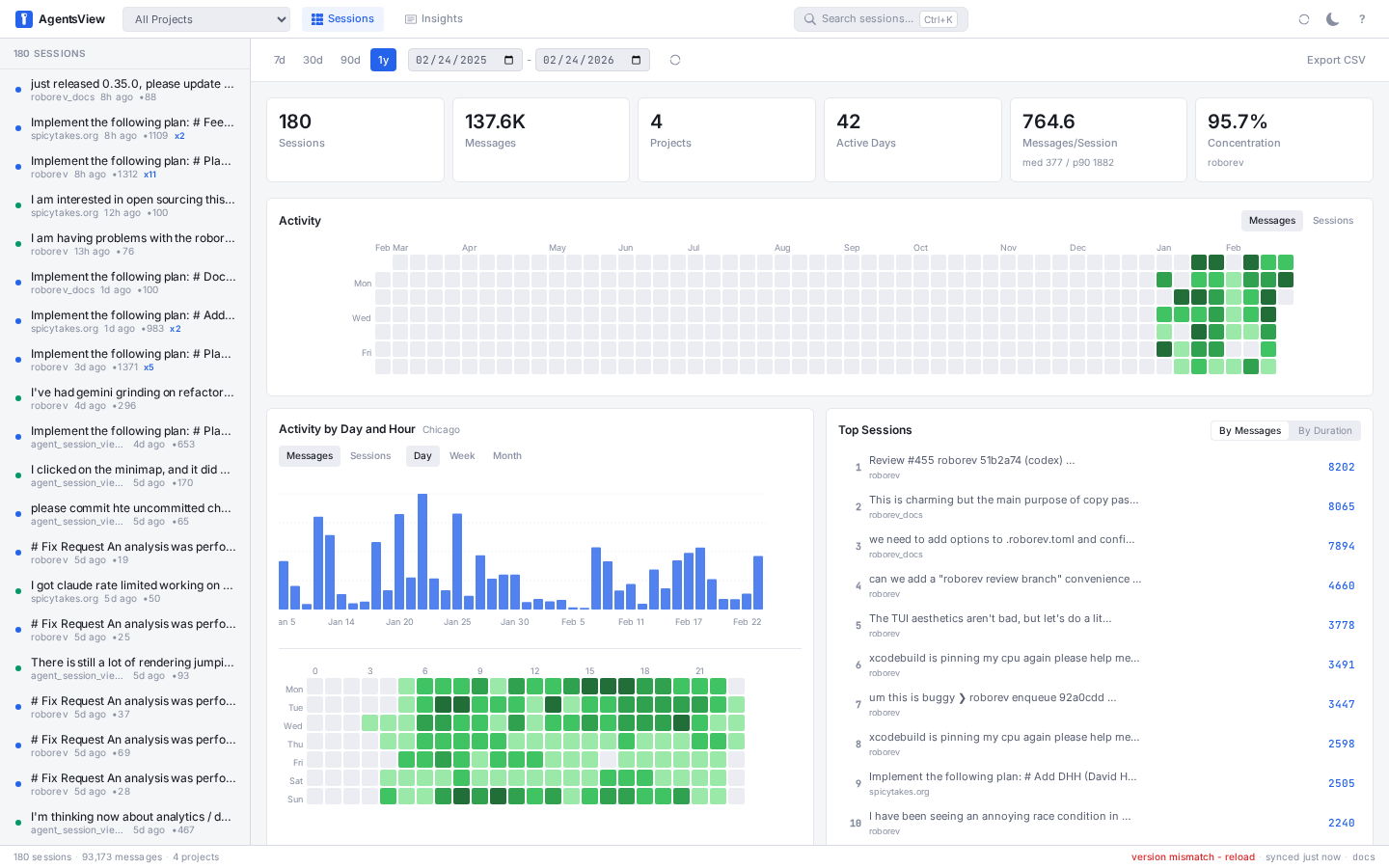Image resolution: width=1389 pixels, height=868 pixels.
Task: Refresh data with the circular reload icon
Action: [674, 59]
